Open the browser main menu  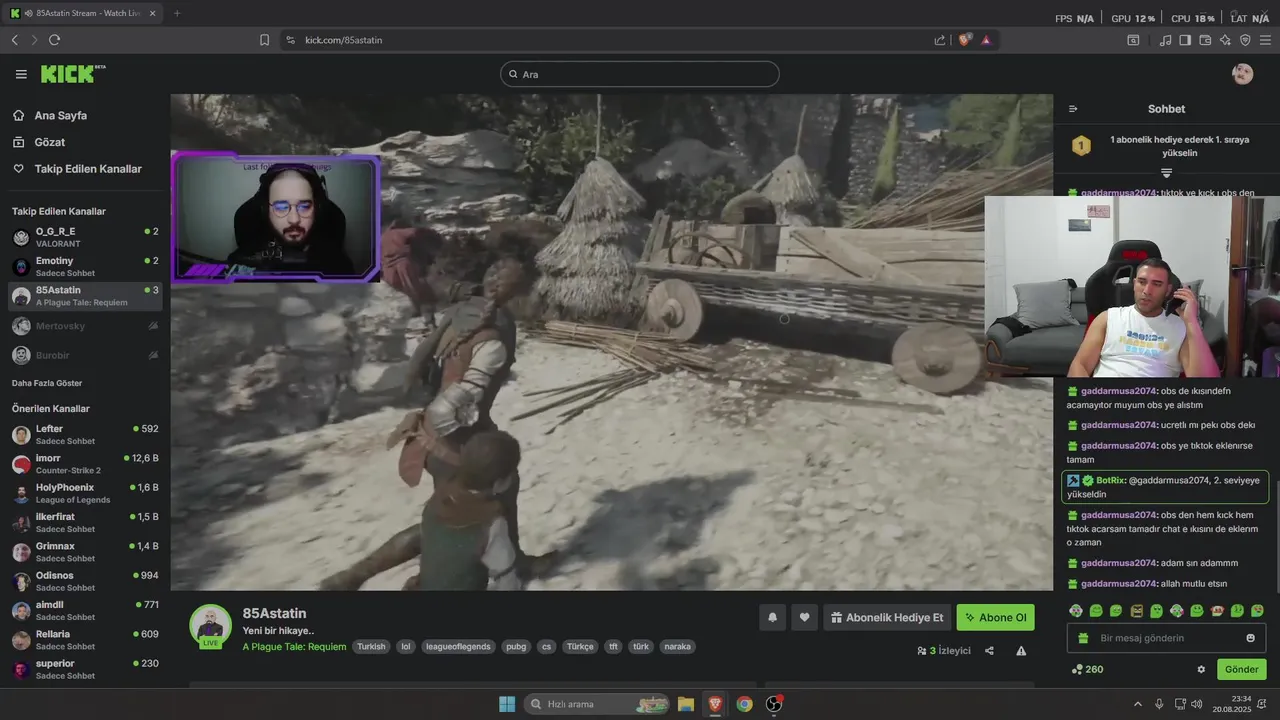pyautogui.click(x=1266, y=40)
